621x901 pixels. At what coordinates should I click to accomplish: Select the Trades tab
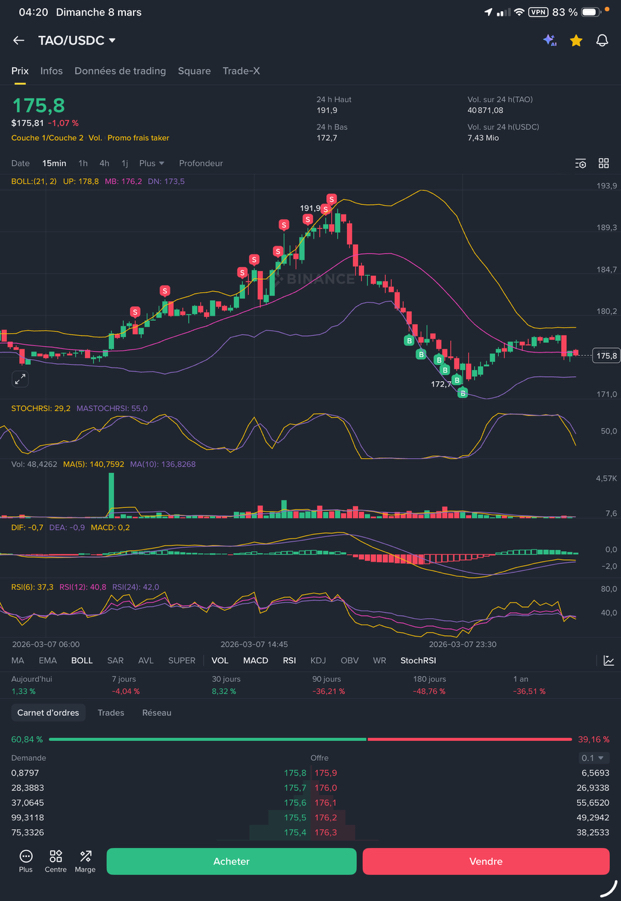click(x=111, y=713)
